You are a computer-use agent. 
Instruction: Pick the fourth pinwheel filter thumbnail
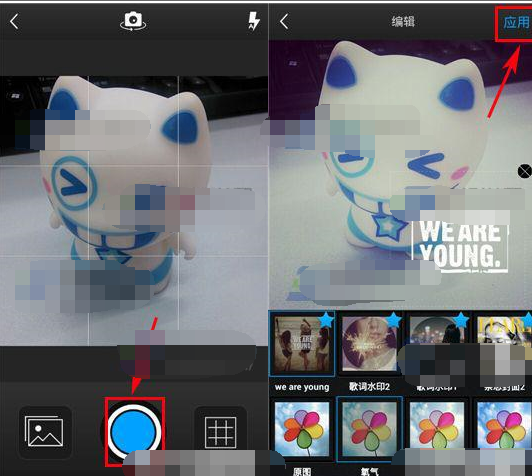[504, 429]
